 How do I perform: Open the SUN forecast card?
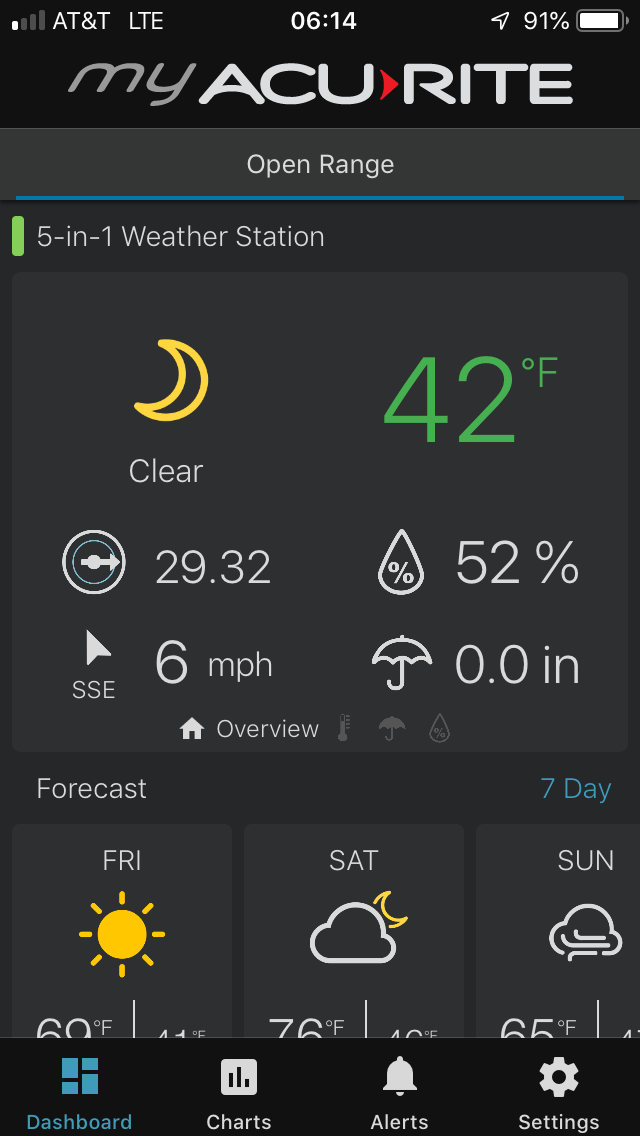[x=558, y=930]
